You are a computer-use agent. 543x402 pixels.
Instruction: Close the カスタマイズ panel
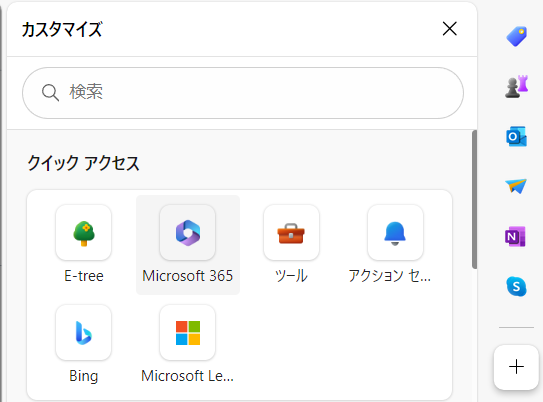point(449,28)
